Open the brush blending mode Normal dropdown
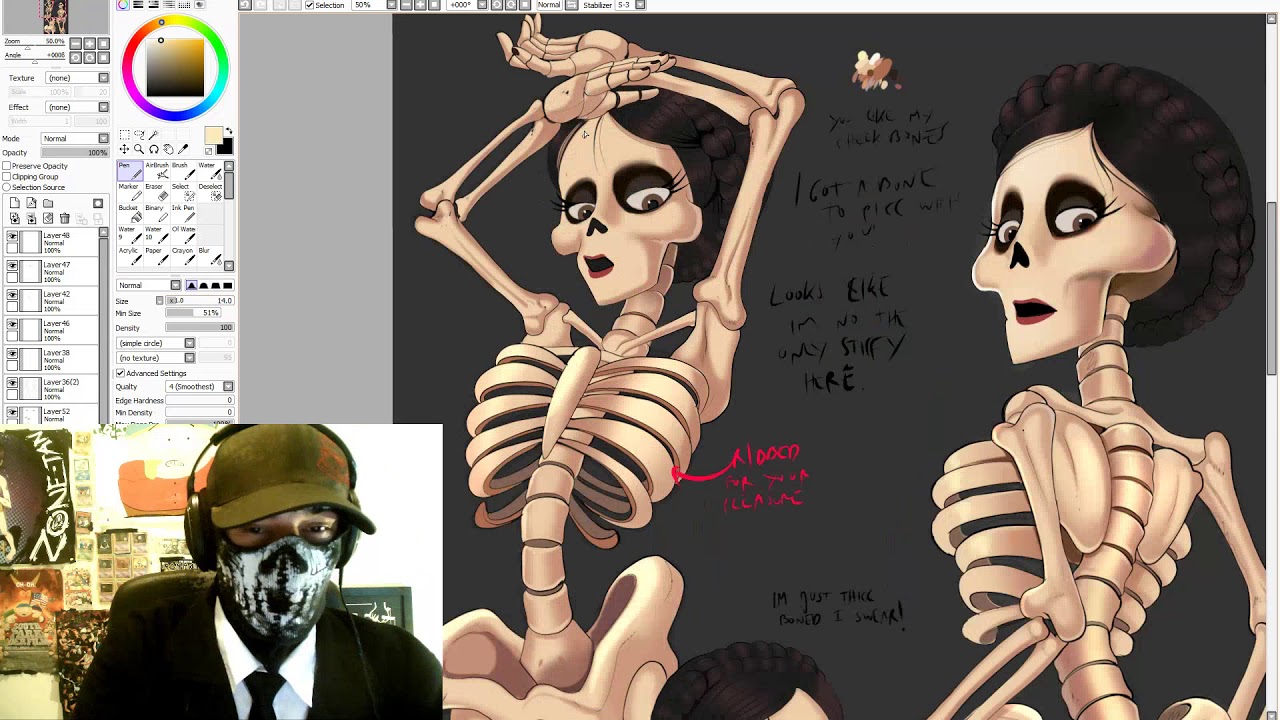 pyautogui.click(x=149, y=285)
